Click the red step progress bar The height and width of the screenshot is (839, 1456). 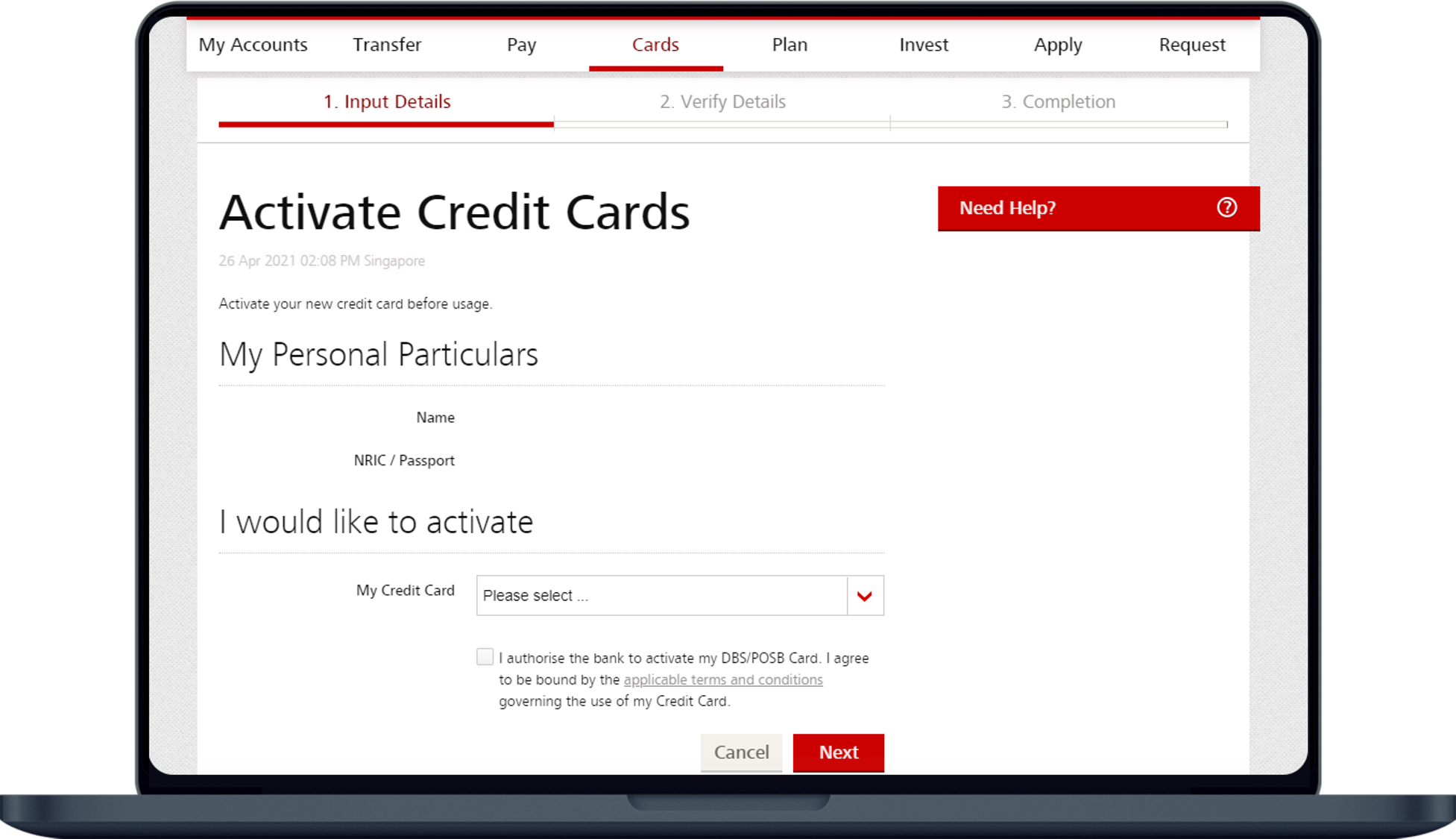(x=386, y=125)
